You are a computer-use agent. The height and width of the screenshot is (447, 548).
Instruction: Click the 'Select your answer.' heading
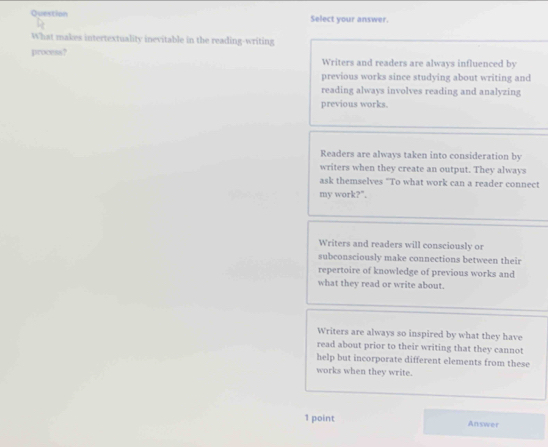pos(349,19)
